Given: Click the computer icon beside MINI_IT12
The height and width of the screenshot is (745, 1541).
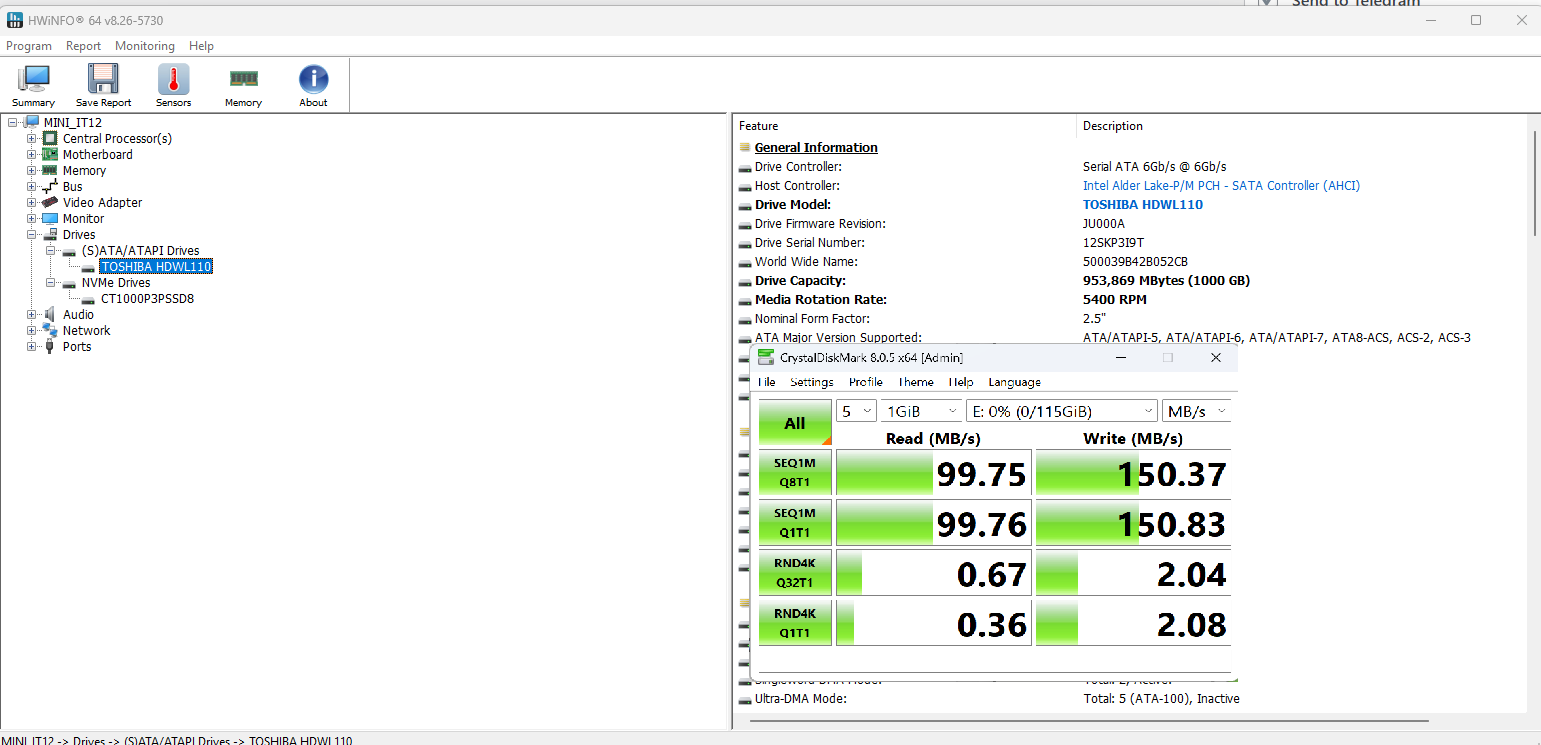Looking at the screenshot, I should point(32,123).
